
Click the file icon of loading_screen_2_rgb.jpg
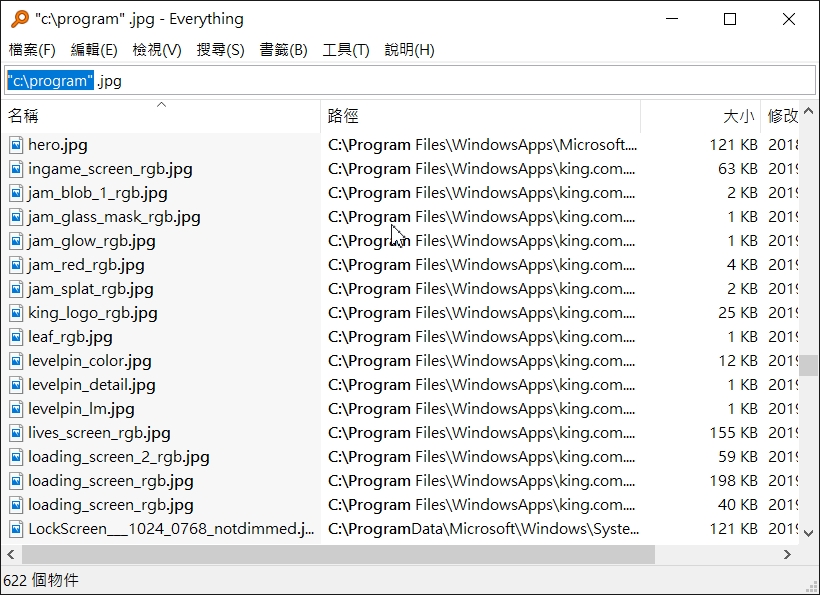point(16,457)
